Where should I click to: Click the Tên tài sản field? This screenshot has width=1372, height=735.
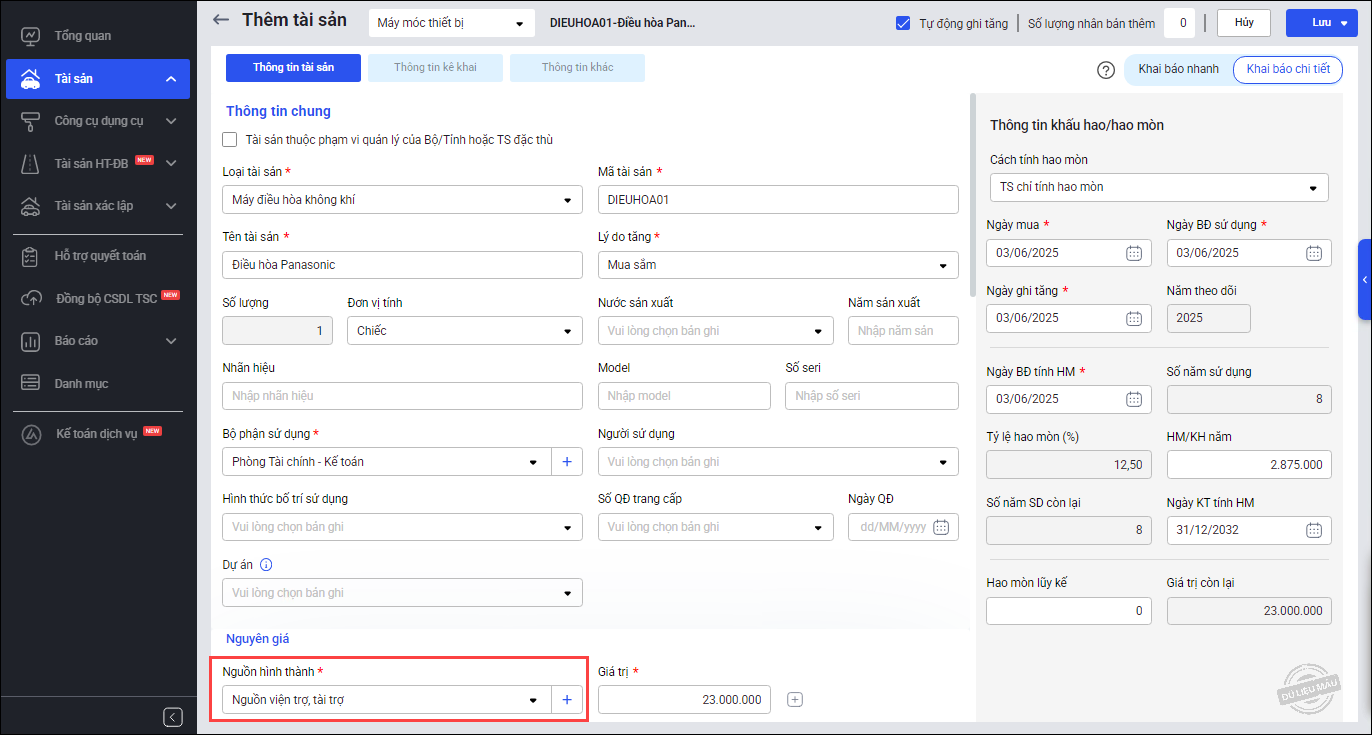click(x=402, y=265)
